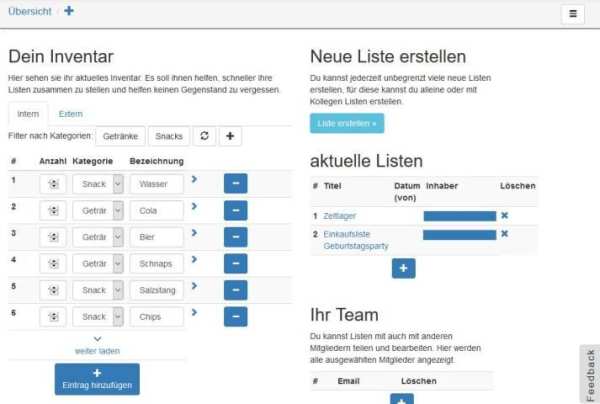This screenshot has width=600, height=404.
Task: Open the category dropdown for Wasser row
Action: click(98, 184)
